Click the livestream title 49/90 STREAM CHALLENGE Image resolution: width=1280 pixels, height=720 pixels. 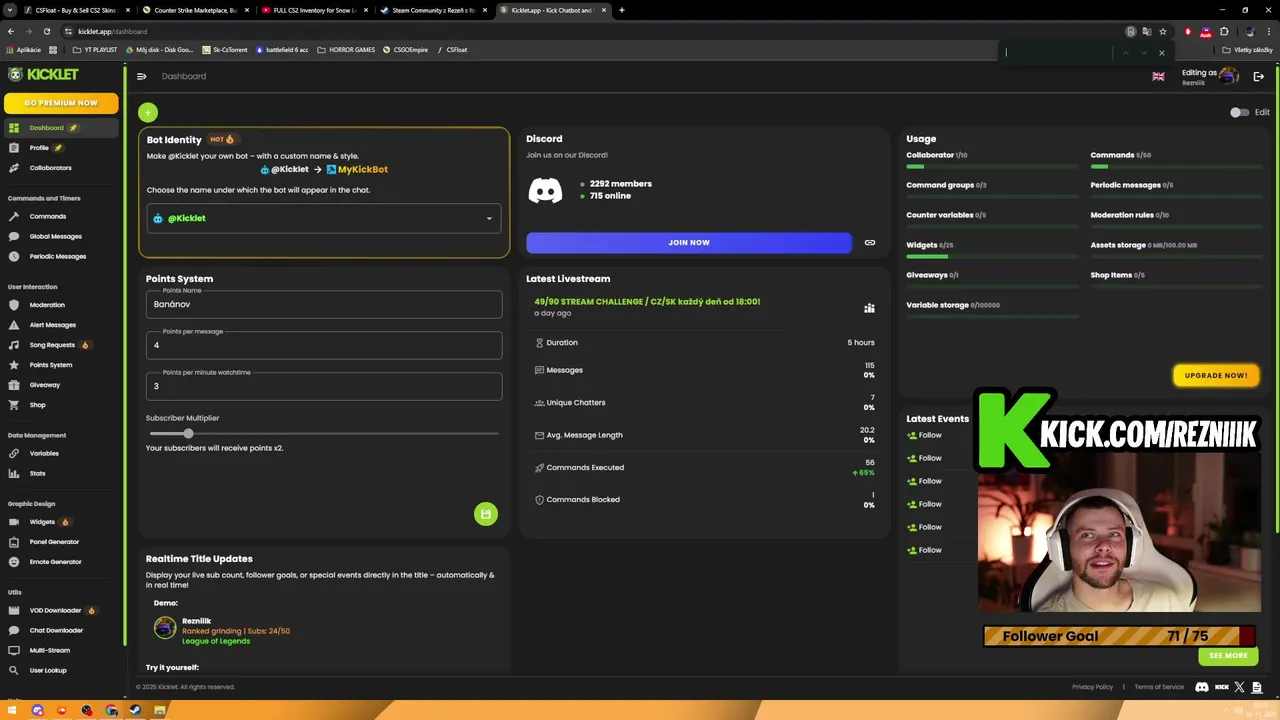tap(647, 301)
